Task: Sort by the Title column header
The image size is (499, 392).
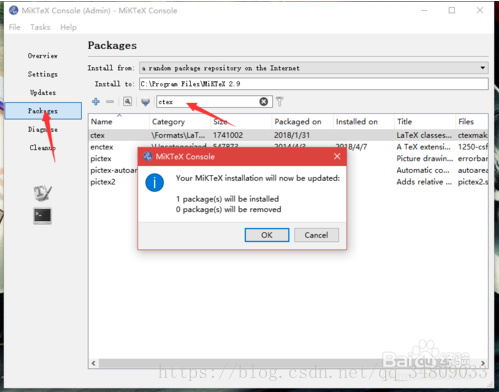Action: point(425,122)
